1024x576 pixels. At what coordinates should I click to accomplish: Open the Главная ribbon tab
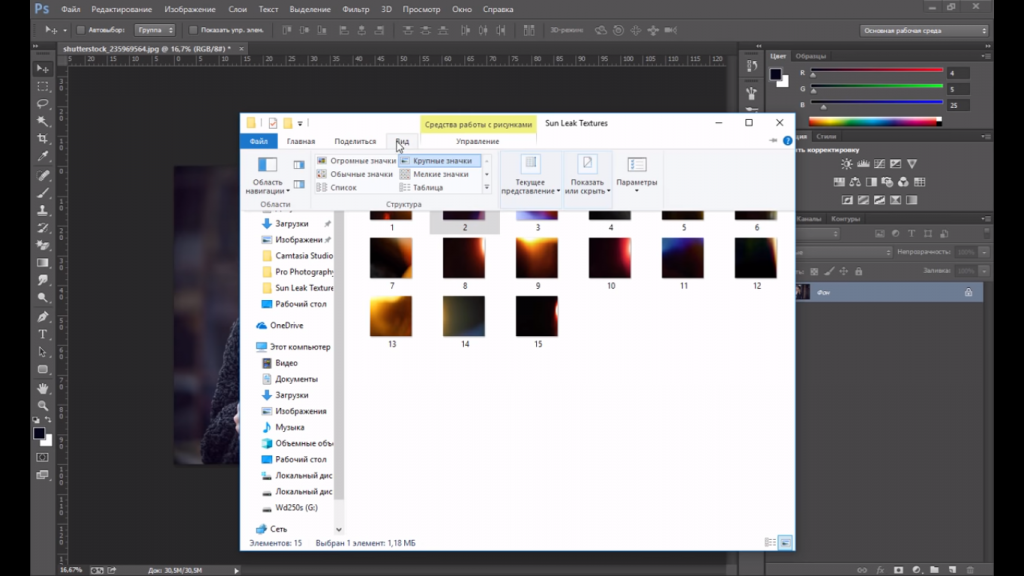pyautogui.click(x=300, y=141)
